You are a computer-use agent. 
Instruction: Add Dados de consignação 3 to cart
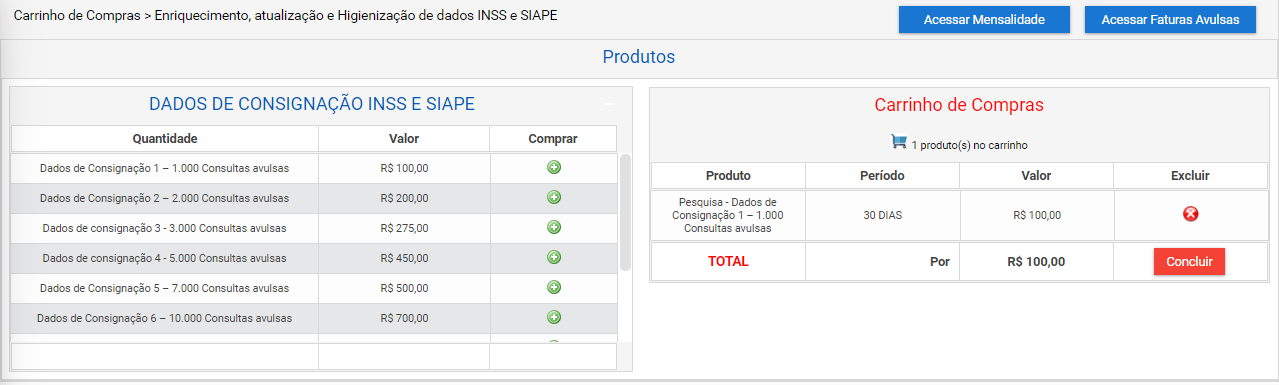click(x=553, y=227)
